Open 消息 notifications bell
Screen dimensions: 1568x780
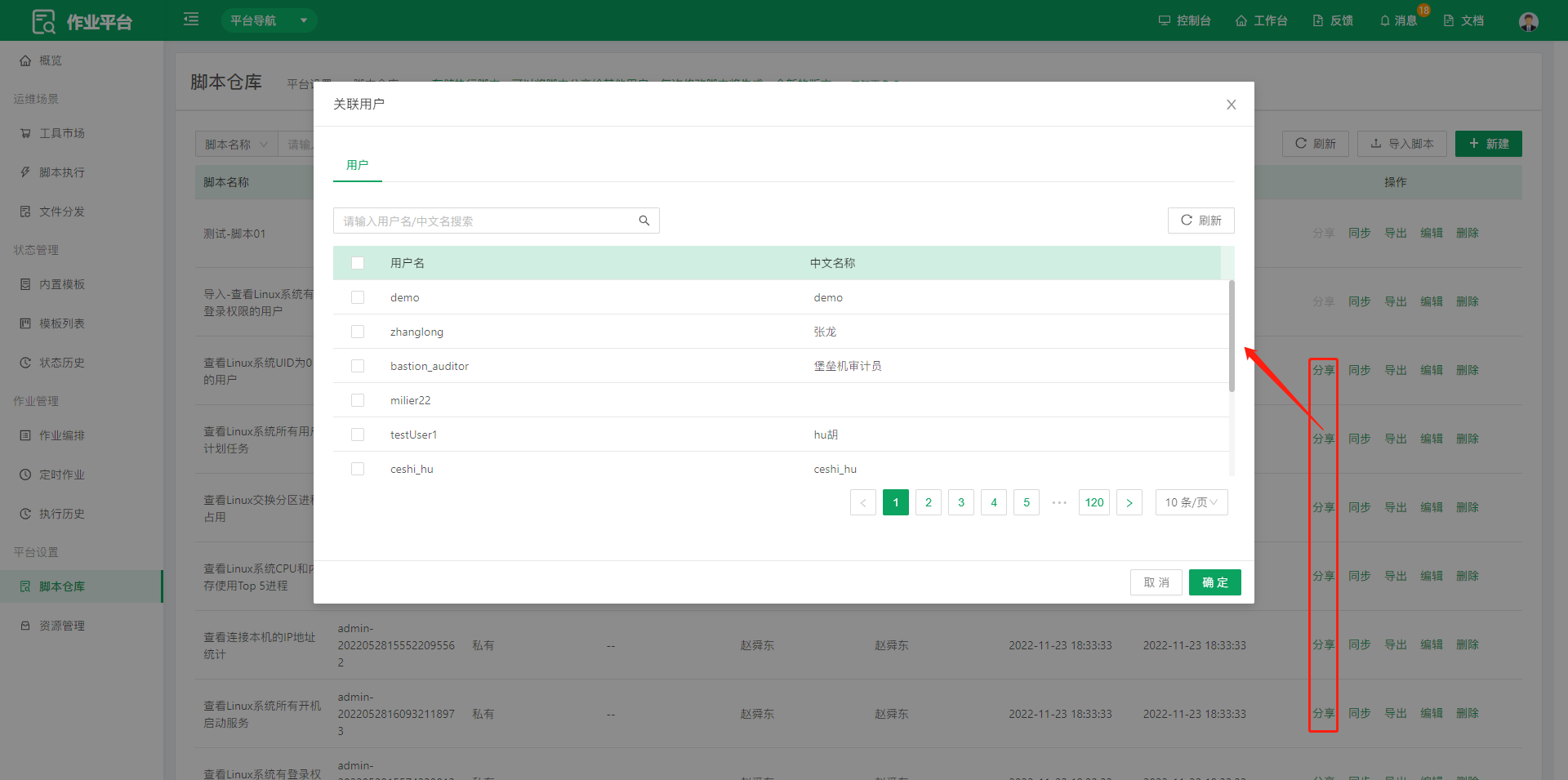pos(1398,20)
